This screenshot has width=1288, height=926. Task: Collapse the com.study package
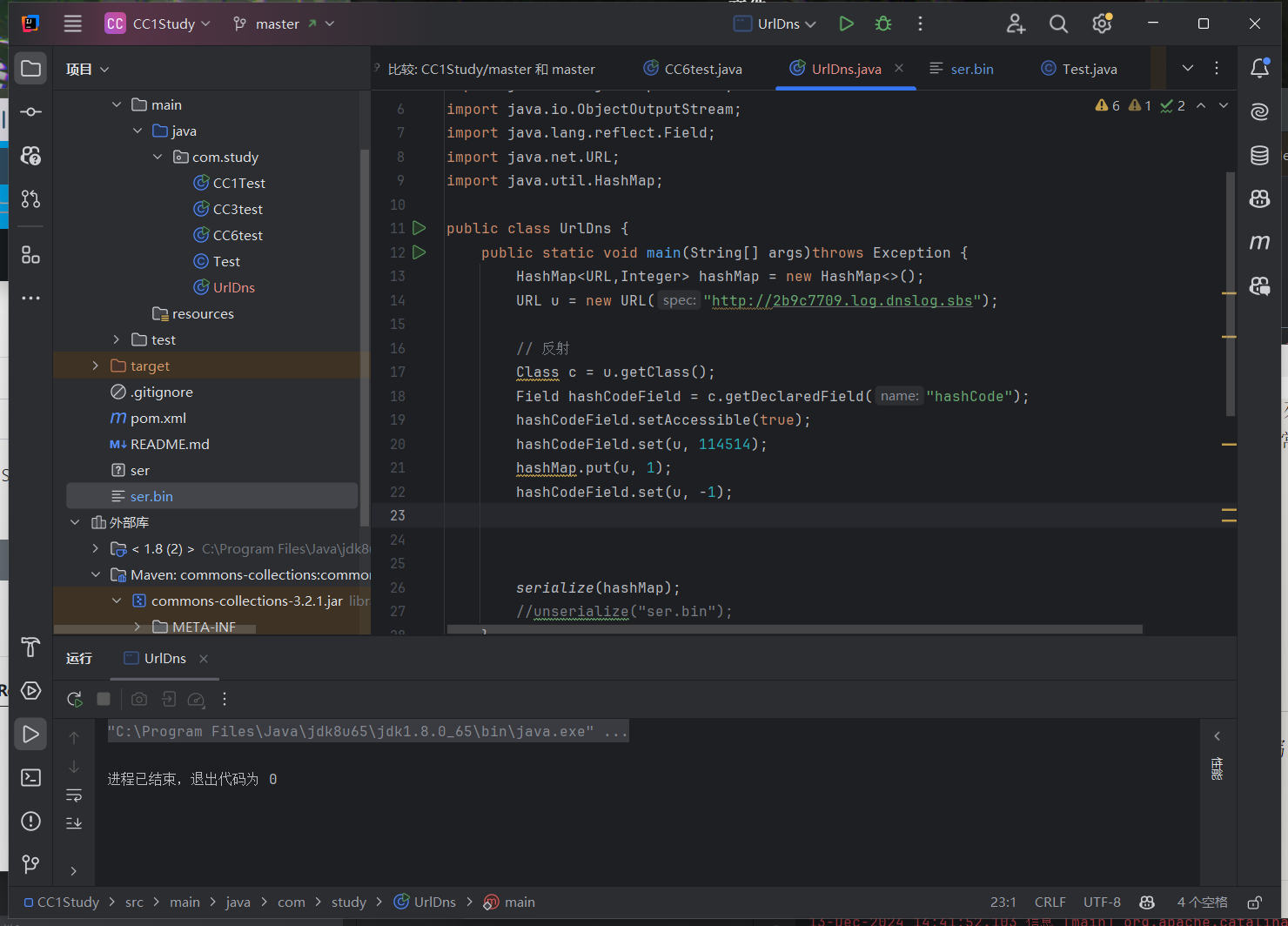(158, 157)
